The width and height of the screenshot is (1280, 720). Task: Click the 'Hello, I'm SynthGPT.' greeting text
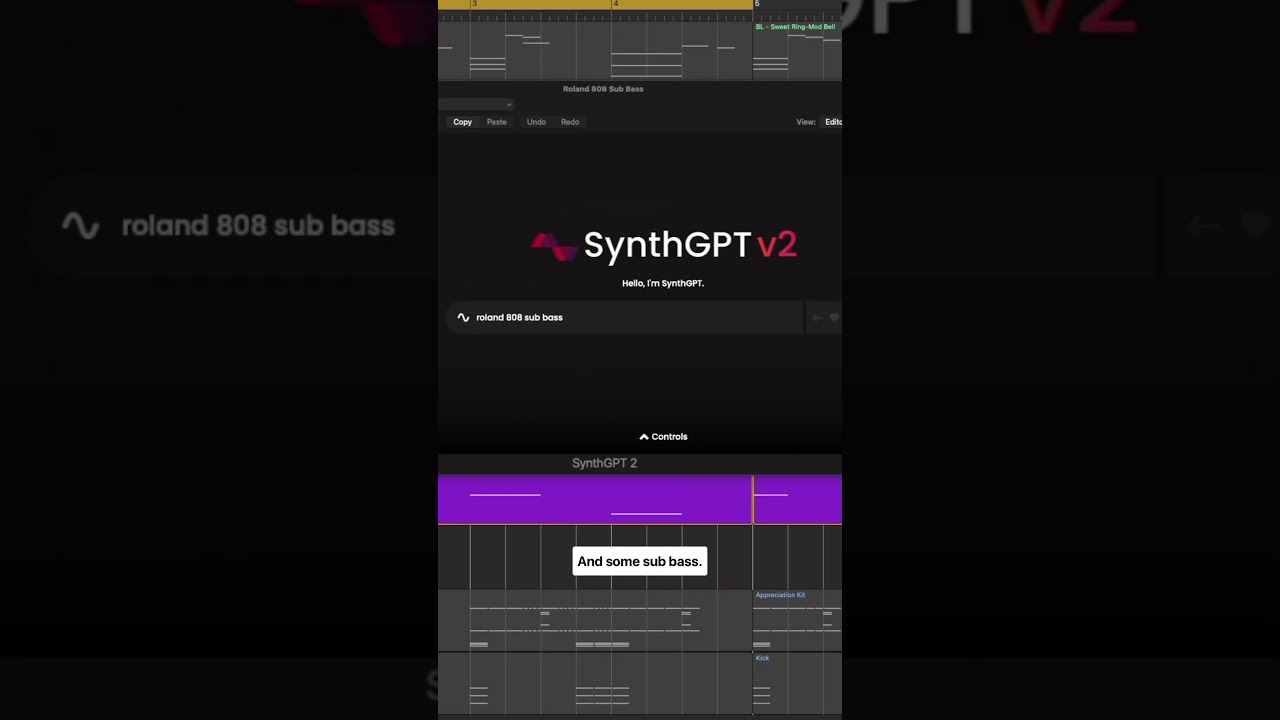pos(663,283)
